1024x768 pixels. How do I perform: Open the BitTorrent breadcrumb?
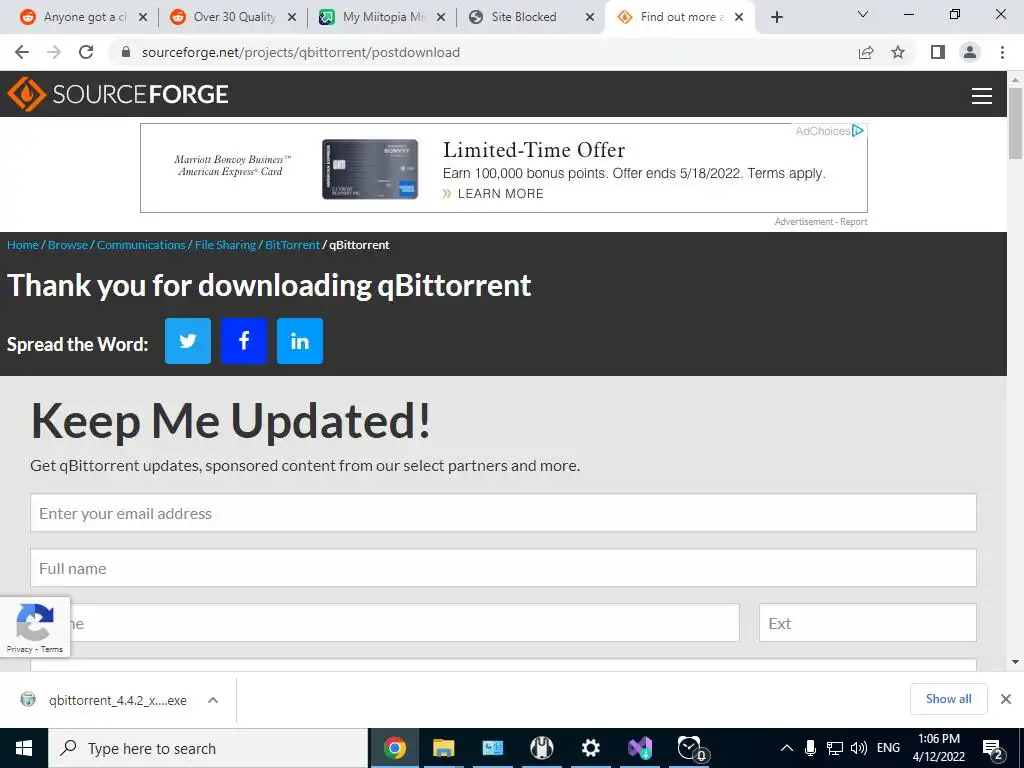[x=293, y=245]
